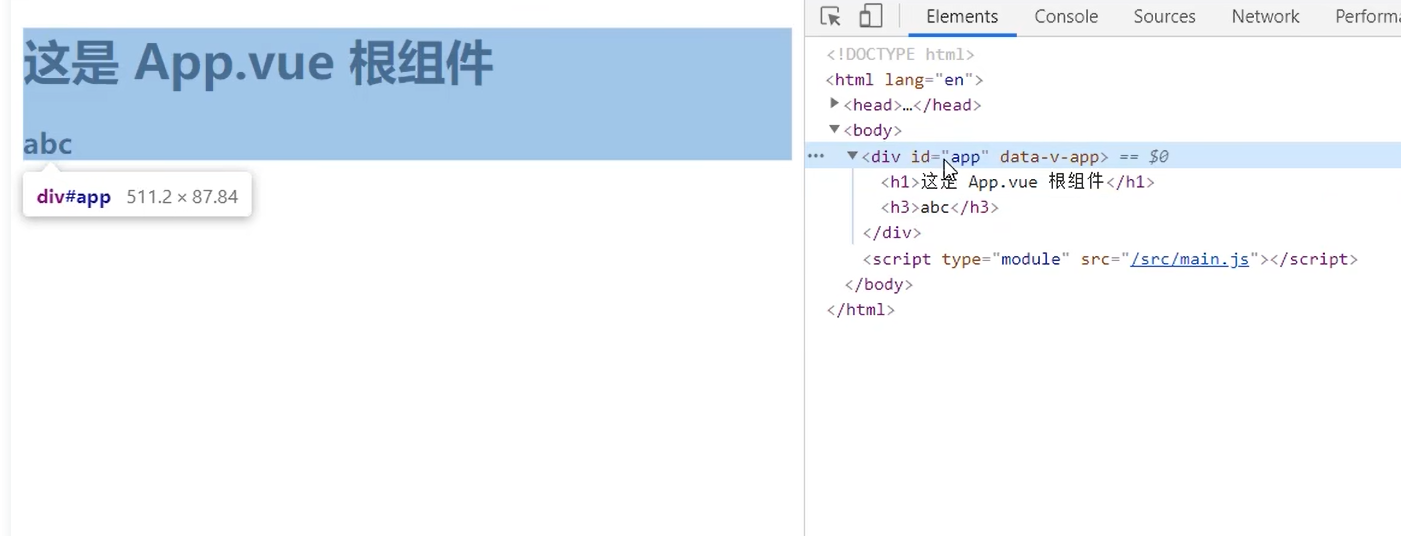Select the closing /html tag
The height and width of the screenshot is (536, 1401).
tap(860, 310)
